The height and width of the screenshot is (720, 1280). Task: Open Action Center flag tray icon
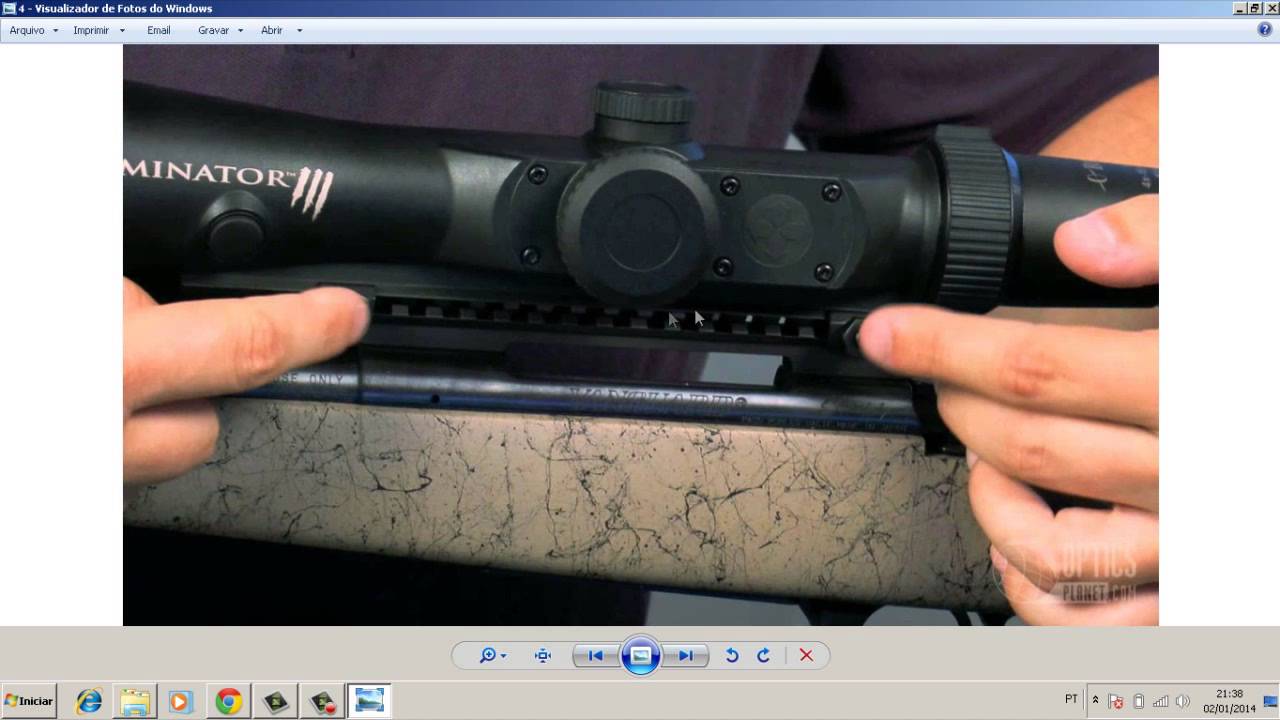point(1116,701)
